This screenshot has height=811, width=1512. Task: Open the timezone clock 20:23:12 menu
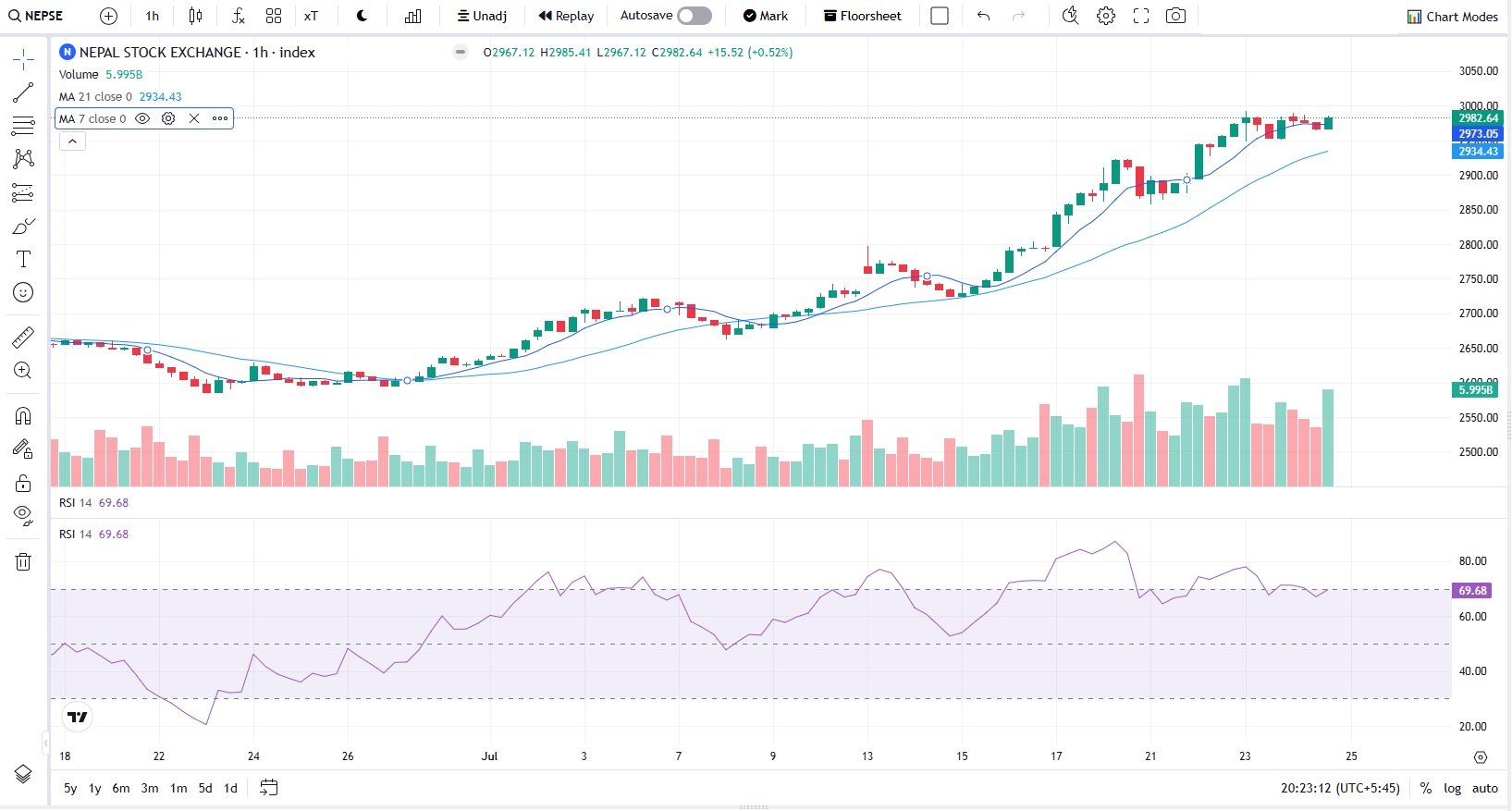tap(1340, 788)
